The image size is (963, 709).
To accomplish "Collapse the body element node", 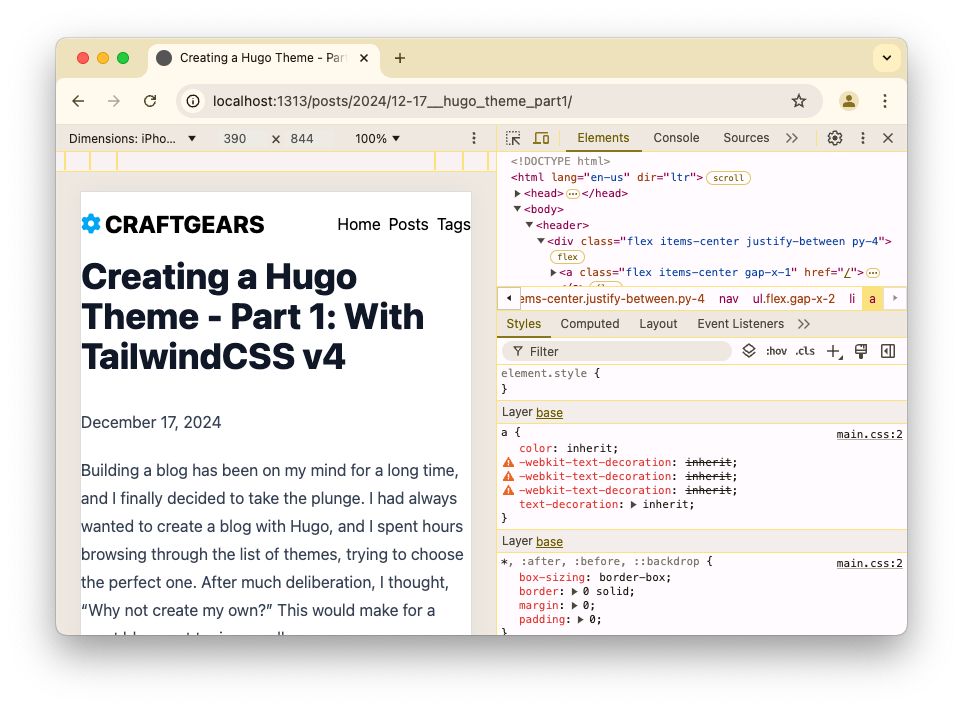I will 518,210.
